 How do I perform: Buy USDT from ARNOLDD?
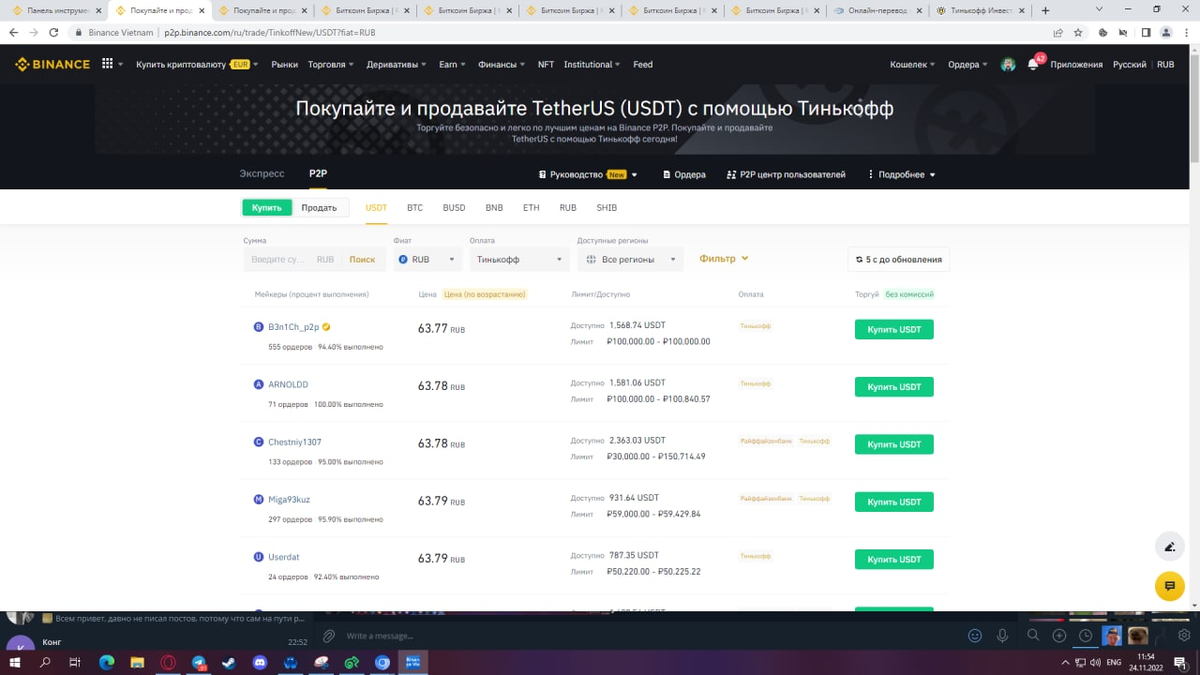[x=894, y=387]
